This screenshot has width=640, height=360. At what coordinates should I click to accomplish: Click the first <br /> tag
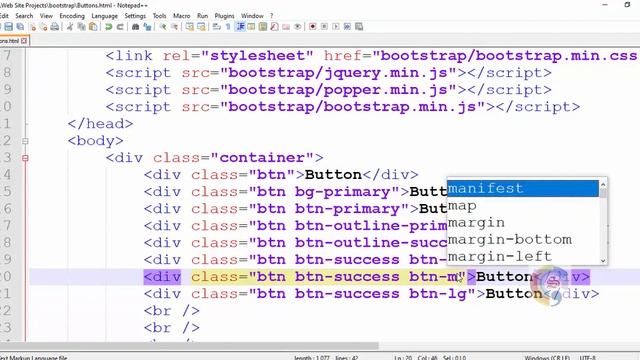click(171, 311)
